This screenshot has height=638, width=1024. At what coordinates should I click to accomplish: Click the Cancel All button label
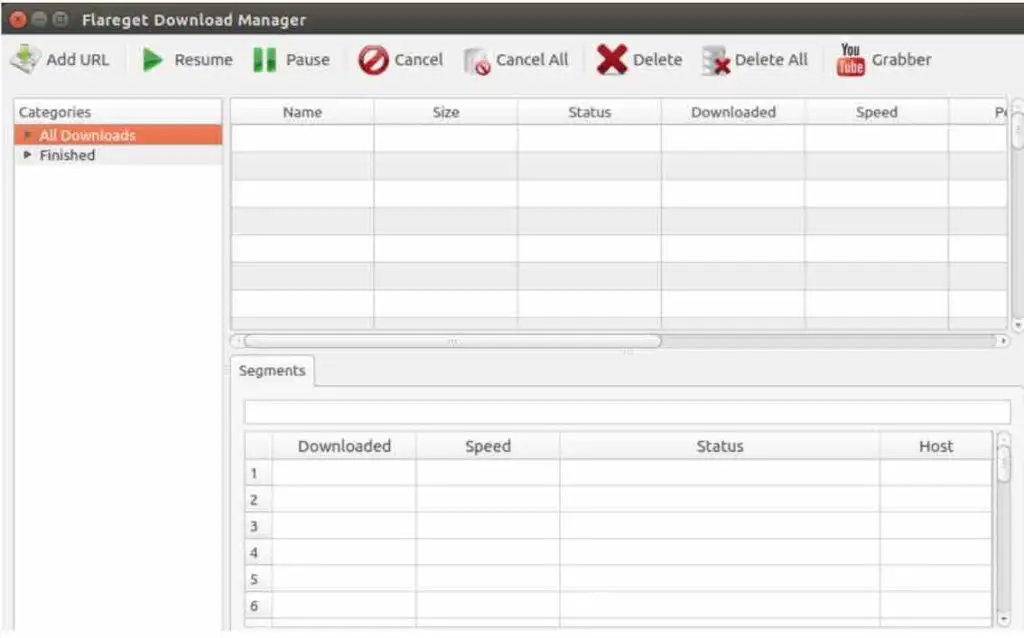tap(532, 59)
